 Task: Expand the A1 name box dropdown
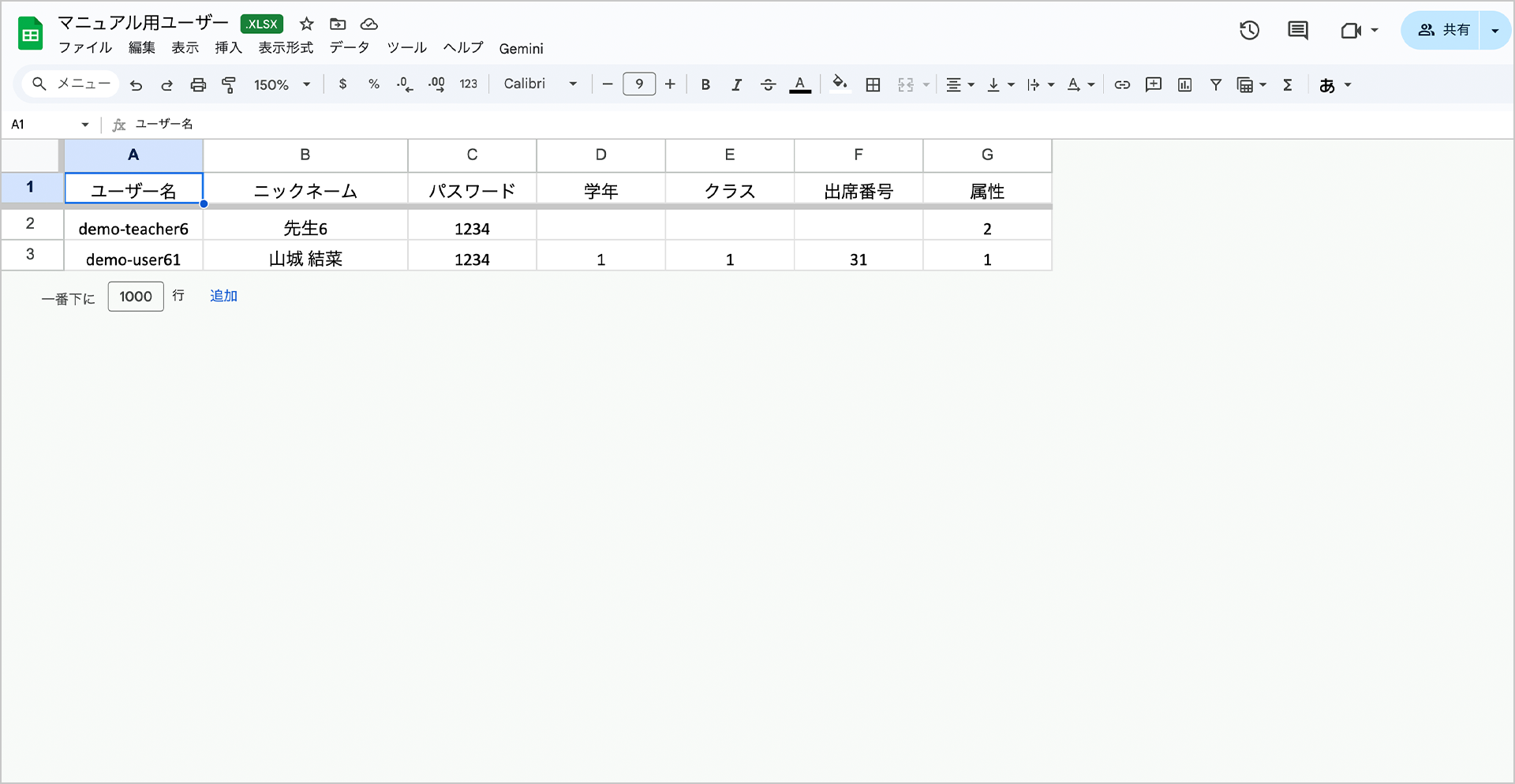pyautogui.click(x=85, y=125)
